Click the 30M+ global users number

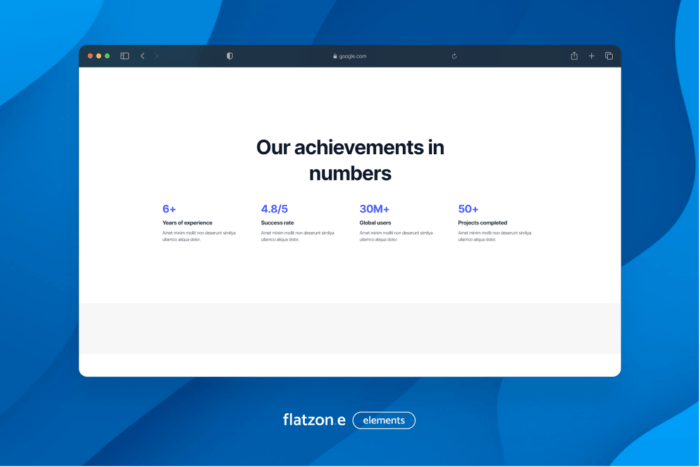point(374,209)
